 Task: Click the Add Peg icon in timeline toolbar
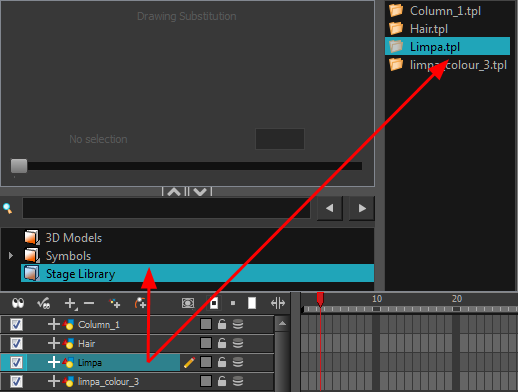(x=140, y=303)
